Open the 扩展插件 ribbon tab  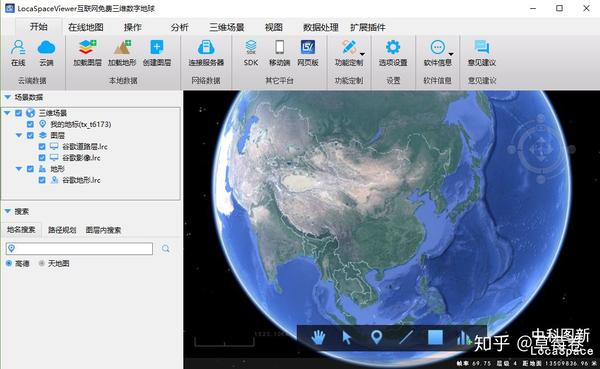pos(368,27)
